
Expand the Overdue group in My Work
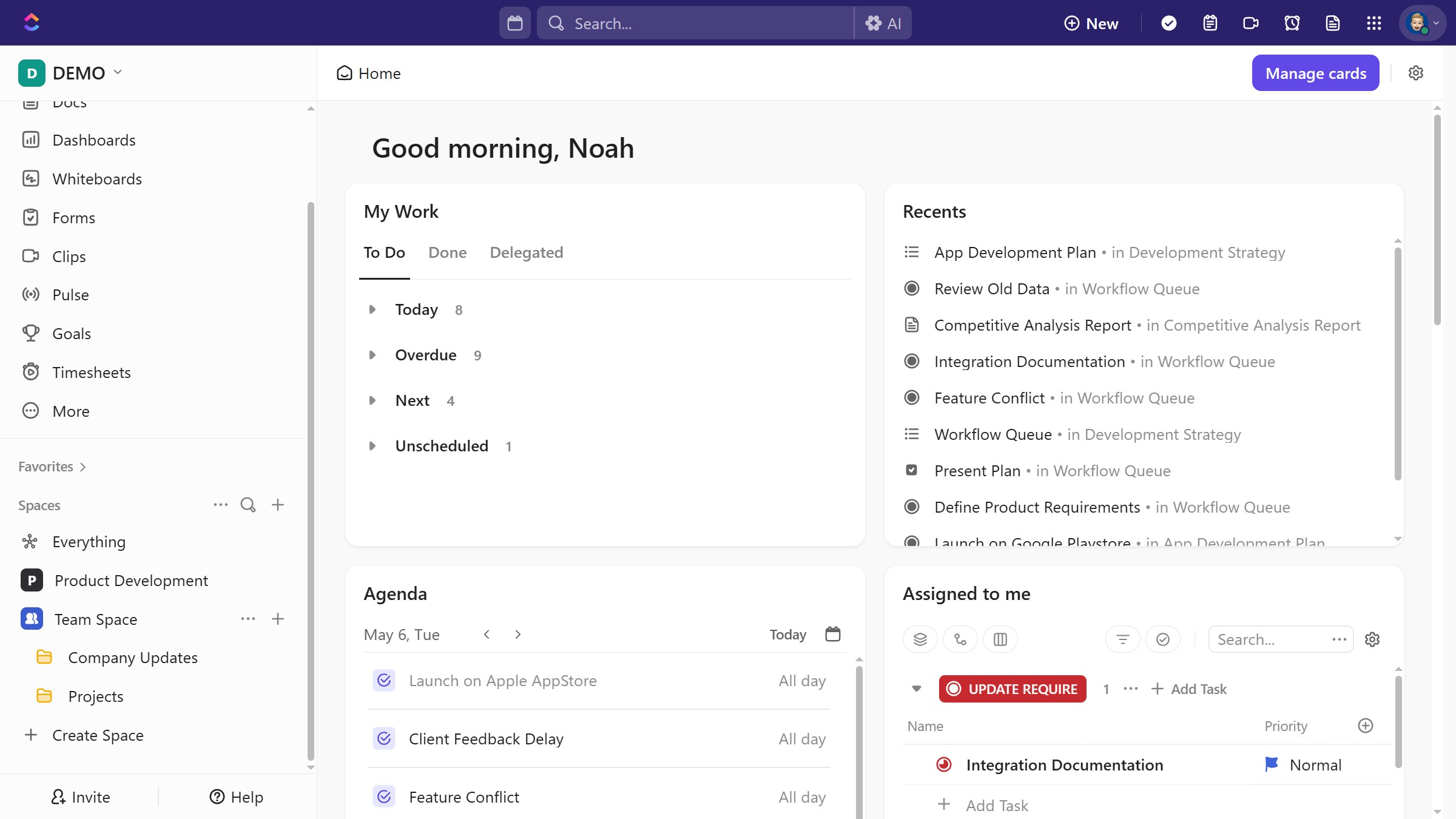click(x=372, y=355)
